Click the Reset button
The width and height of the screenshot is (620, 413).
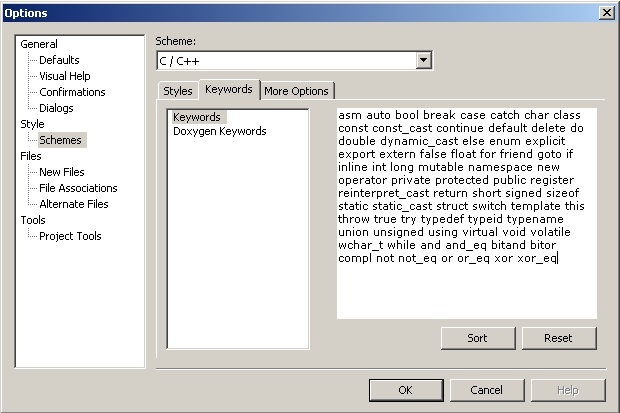558,338
